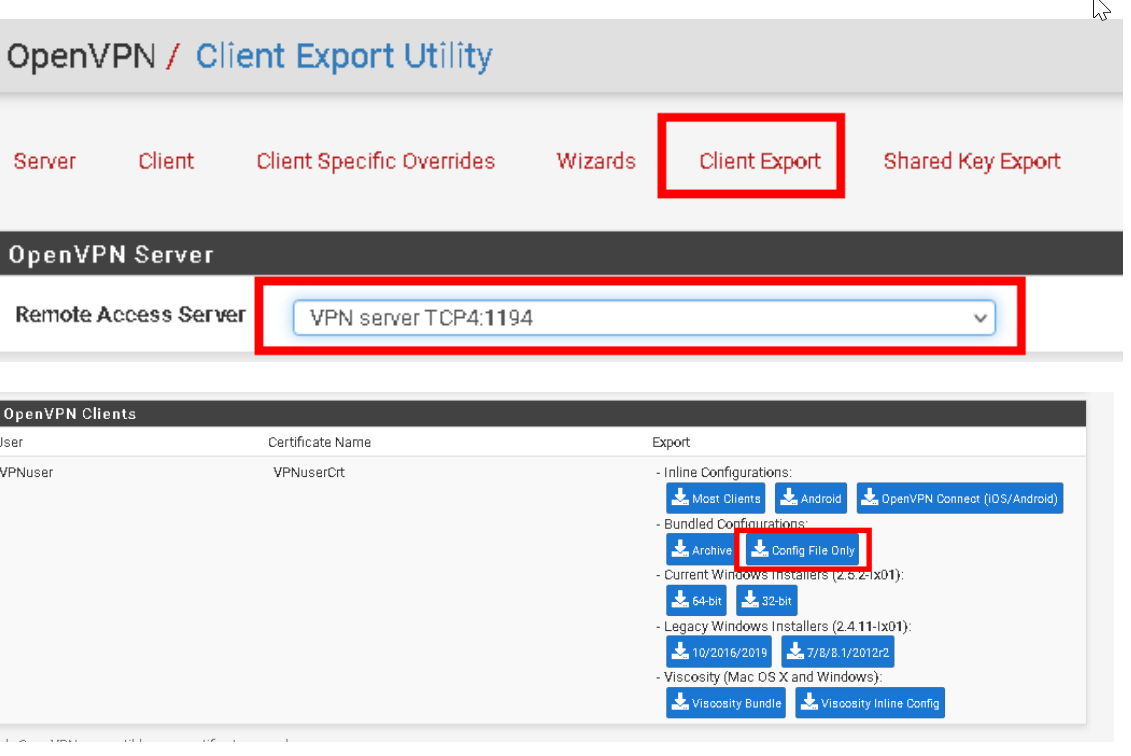Click the OpenVPN breadcrumb title
Screen dimensions: 1131x756
point(80,56)
